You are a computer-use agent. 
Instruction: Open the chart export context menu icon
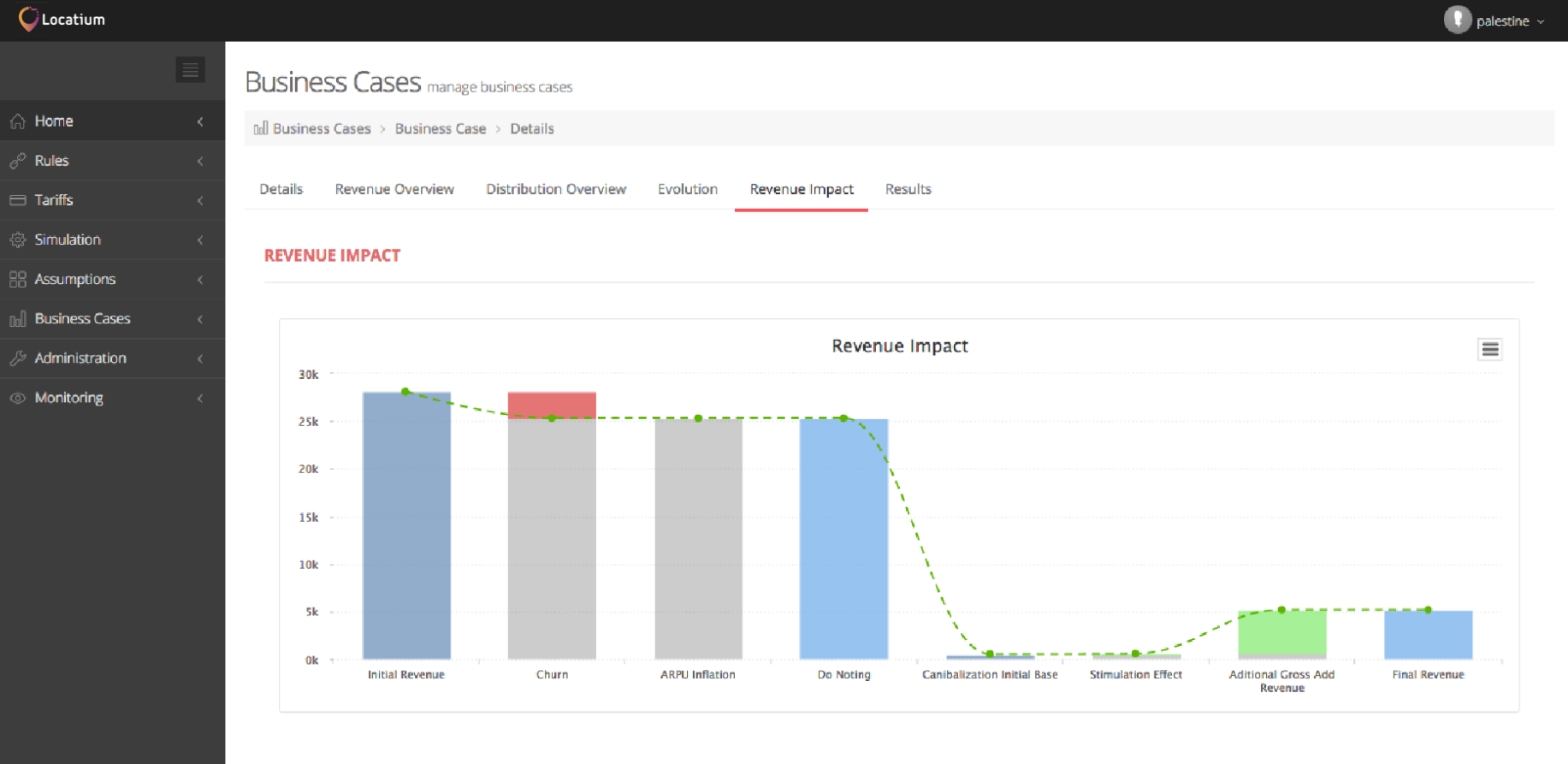click(x=1489, y=349)
